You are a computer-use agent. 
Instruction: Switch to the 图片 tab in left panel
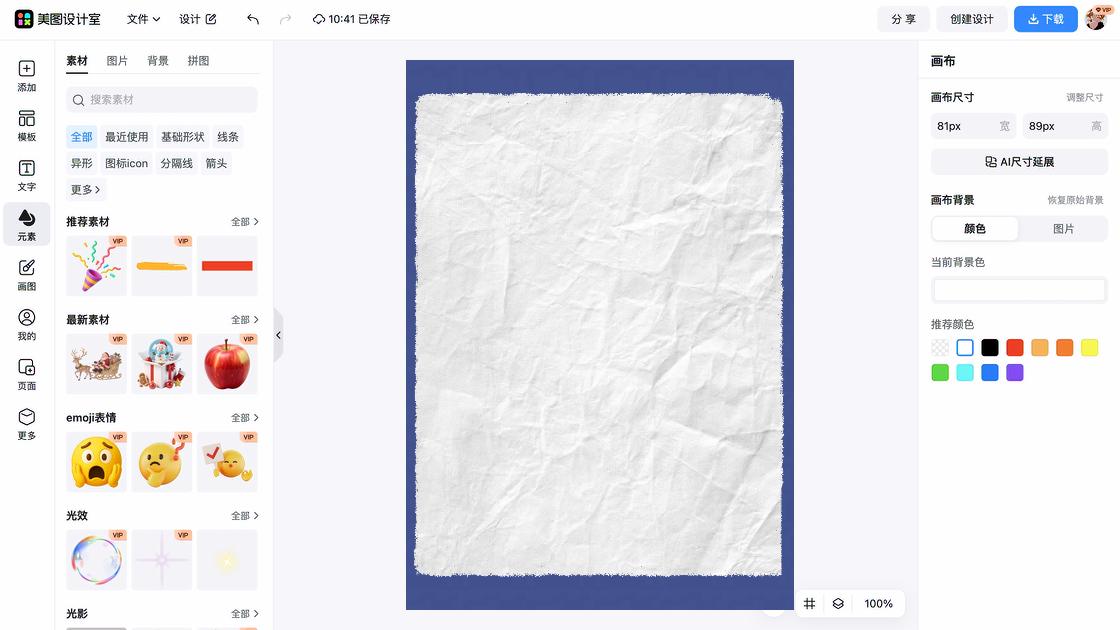coord(117,61)
